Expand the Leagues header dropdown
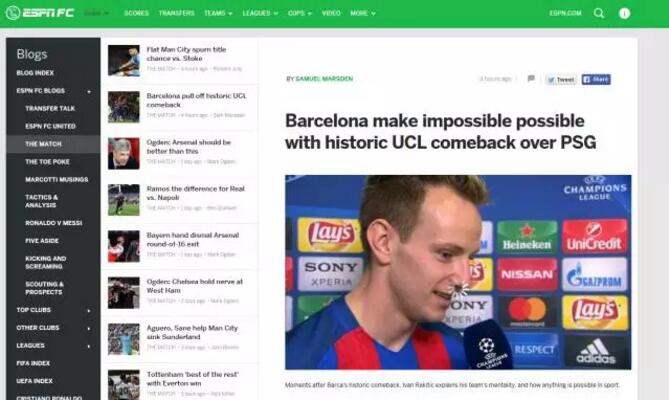The image size is (669, 400). [x=260, y=13]
